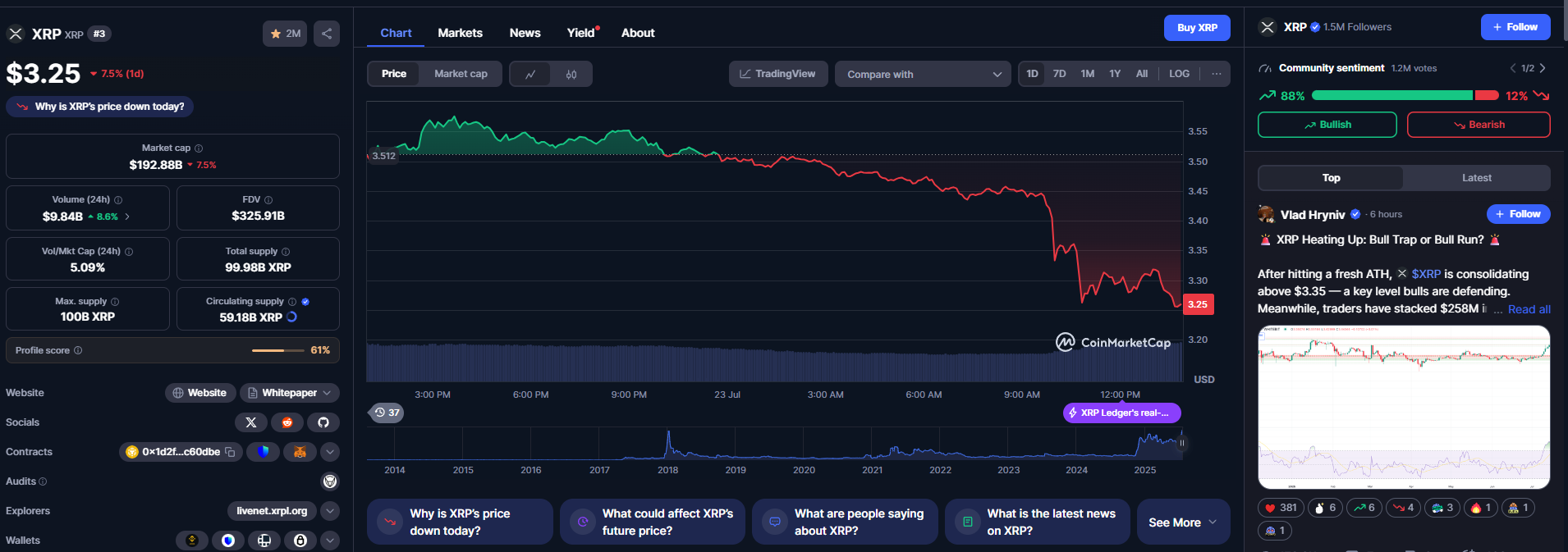Open the Markets tab
The image size is (1568, 552).
[x=460, y=33]
